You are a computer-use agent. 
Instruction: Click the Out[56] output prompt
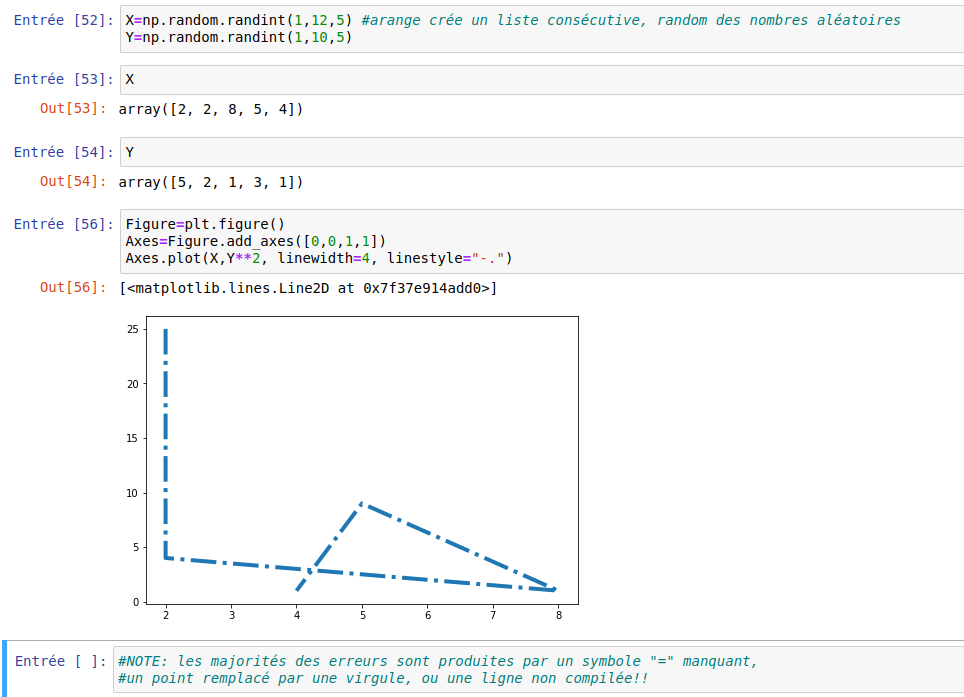(72, 288)
